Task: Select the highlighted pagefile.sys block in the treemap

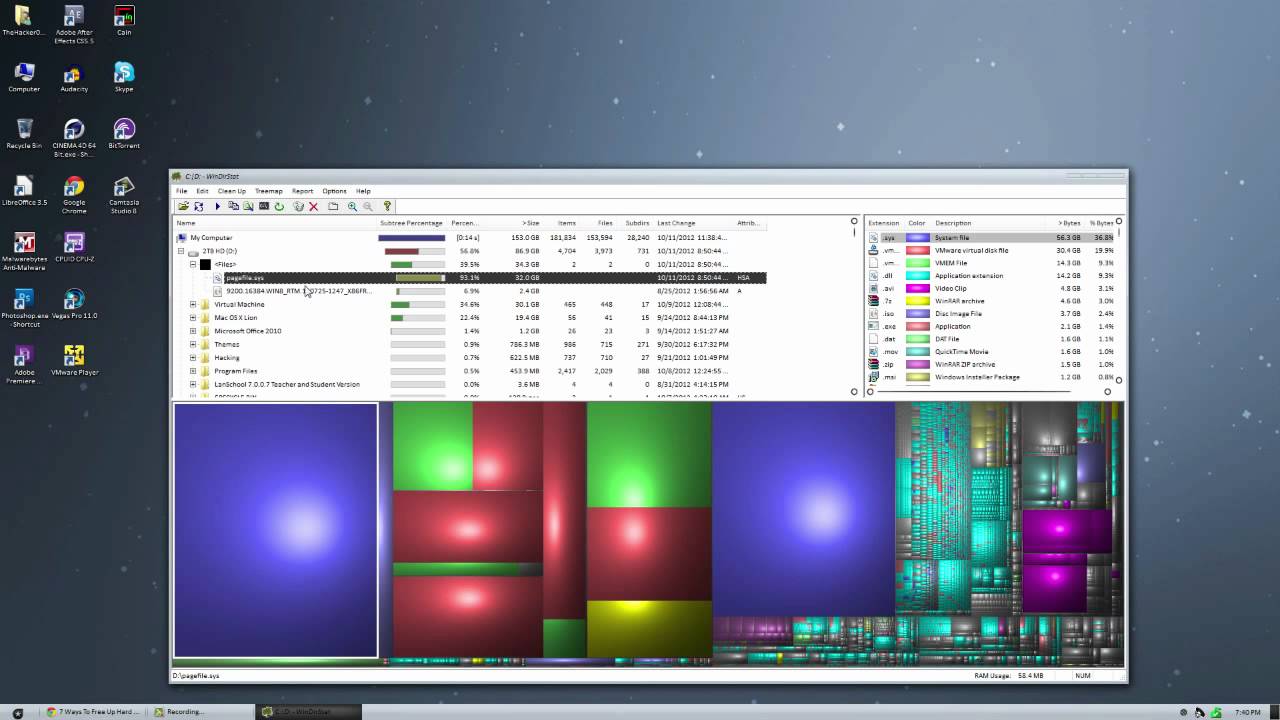Action: tap(276, 530)
